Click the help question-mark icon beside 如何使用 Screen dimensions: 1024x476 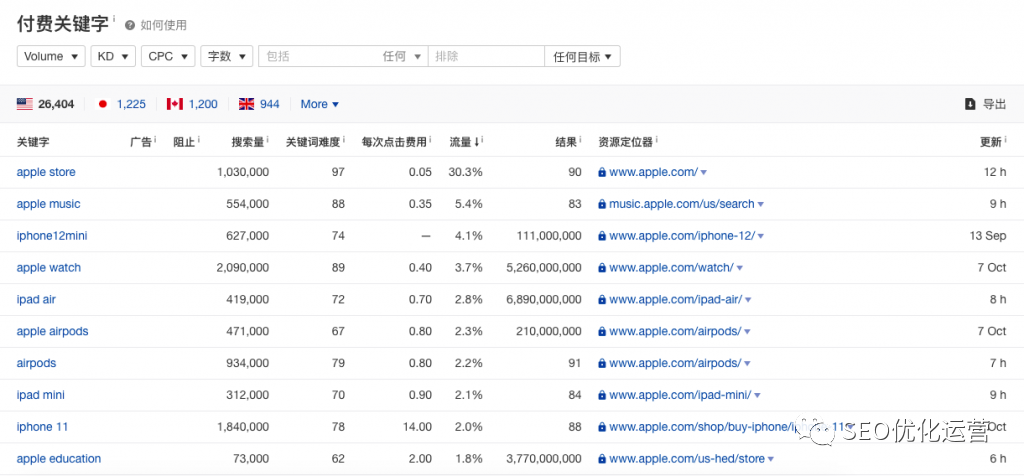130,25
